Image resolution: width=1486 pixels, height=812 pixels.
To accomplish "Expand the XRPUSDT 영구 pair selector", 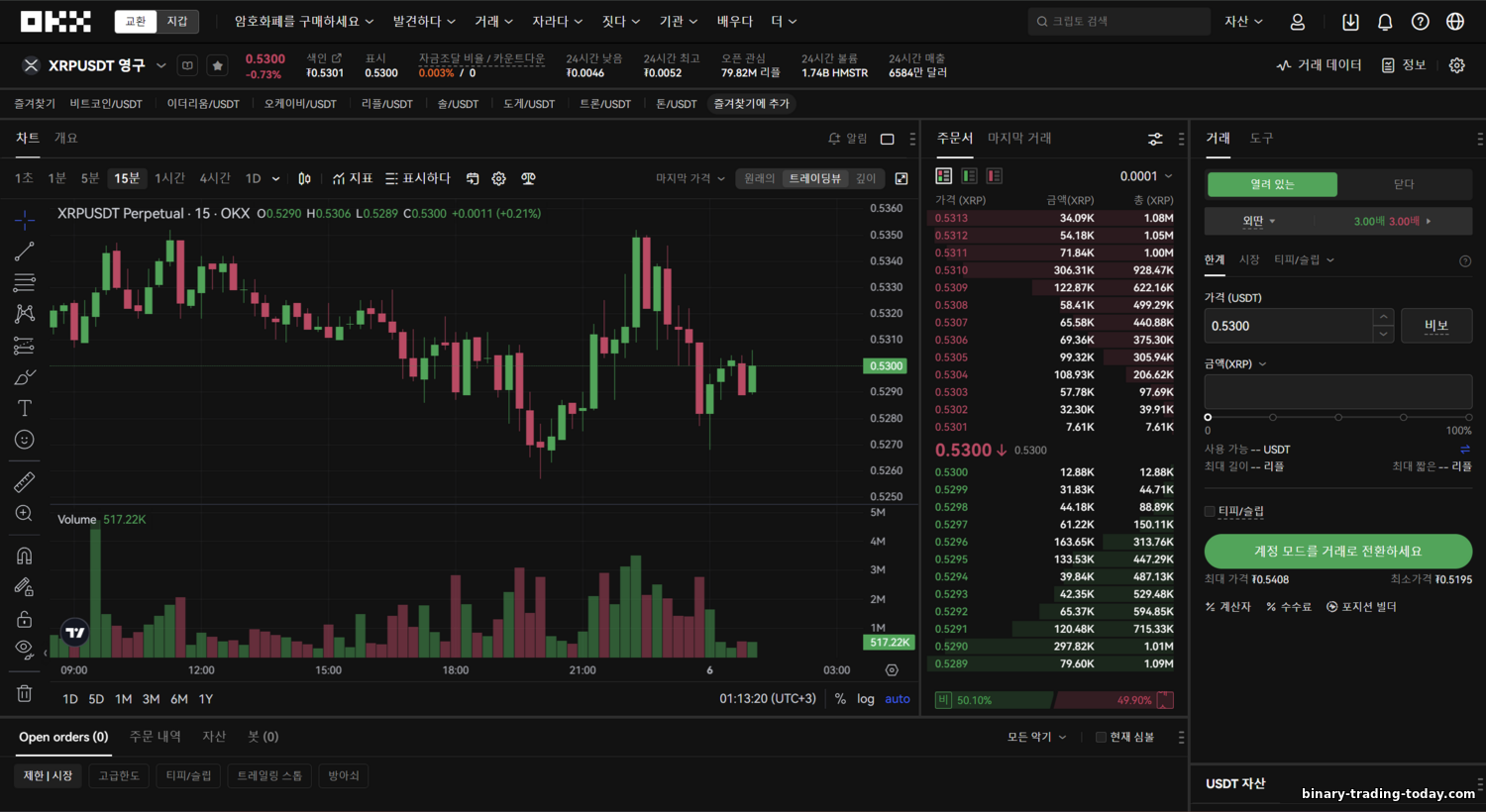I will coord(161,65).
